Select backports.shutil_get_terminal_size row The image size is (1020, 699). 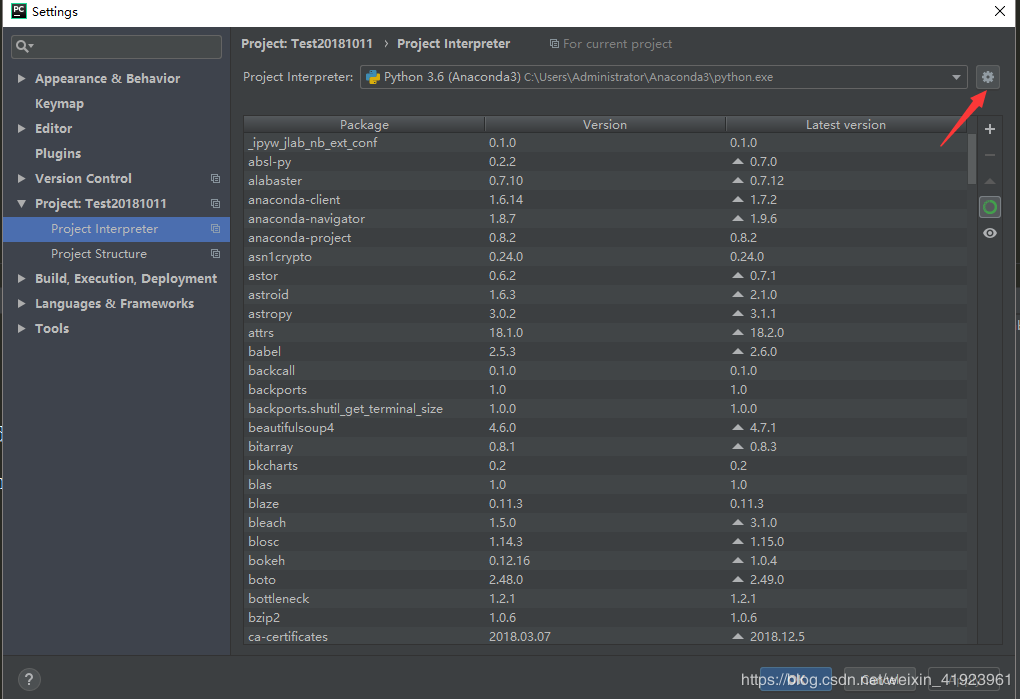pos(606,409)
